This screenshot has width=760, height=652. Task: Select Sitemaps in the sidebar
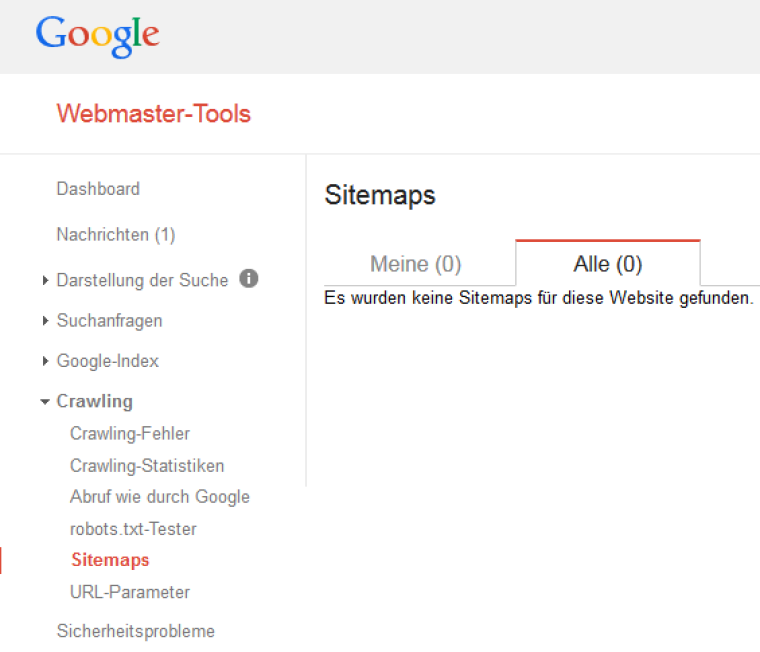(x=111, y=560)
